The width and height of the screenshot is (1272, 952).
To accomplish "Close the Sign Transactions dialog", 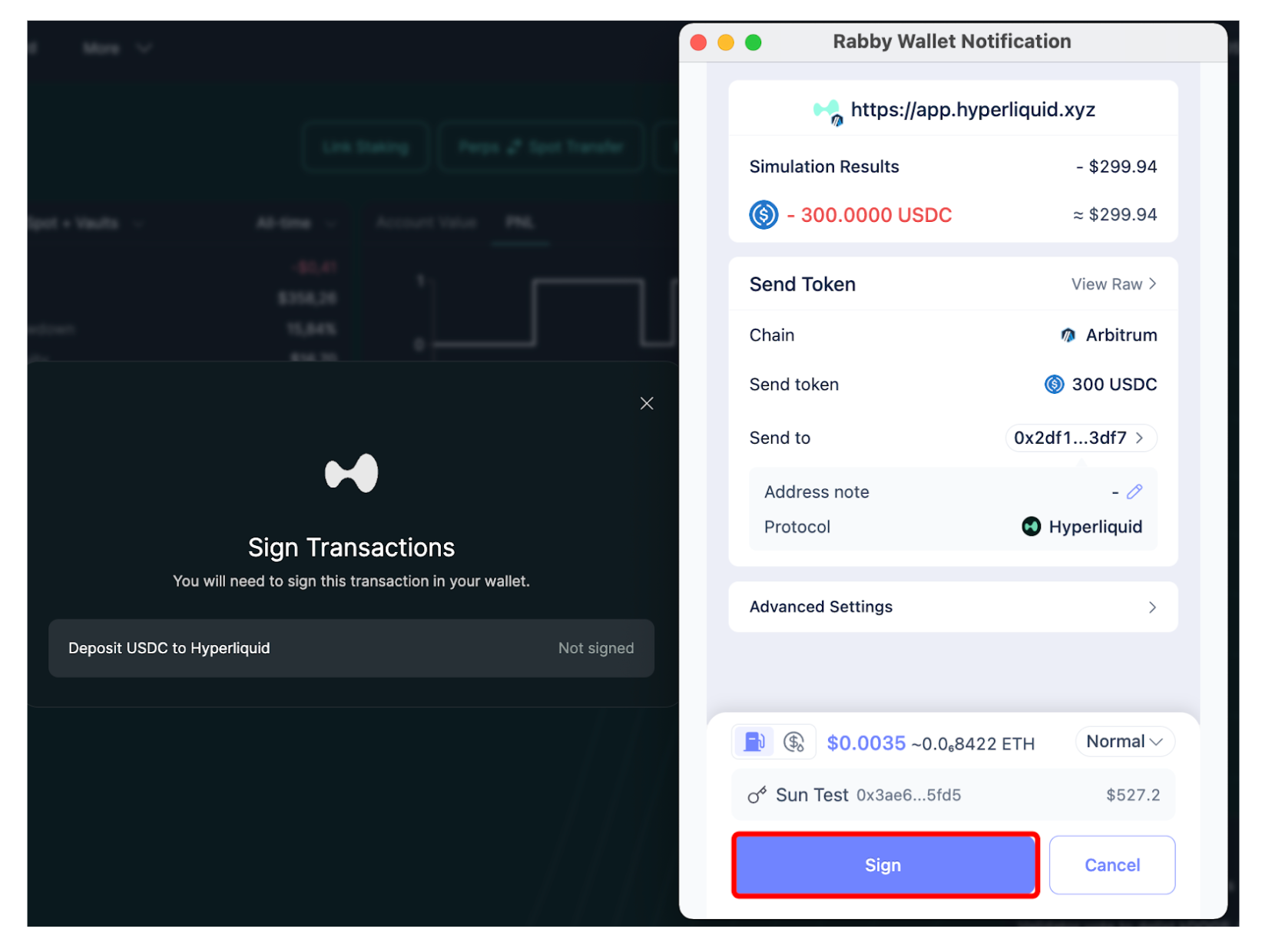I will point(647,404).
